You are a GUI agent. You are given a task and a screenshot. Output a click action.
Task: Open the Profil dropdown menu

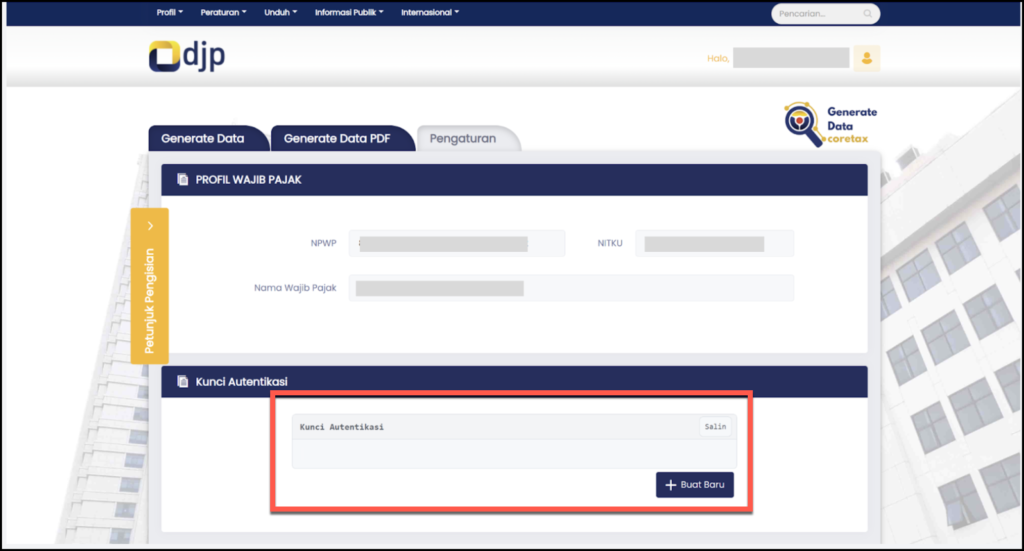pyautogui.click(x=170, y=13)
